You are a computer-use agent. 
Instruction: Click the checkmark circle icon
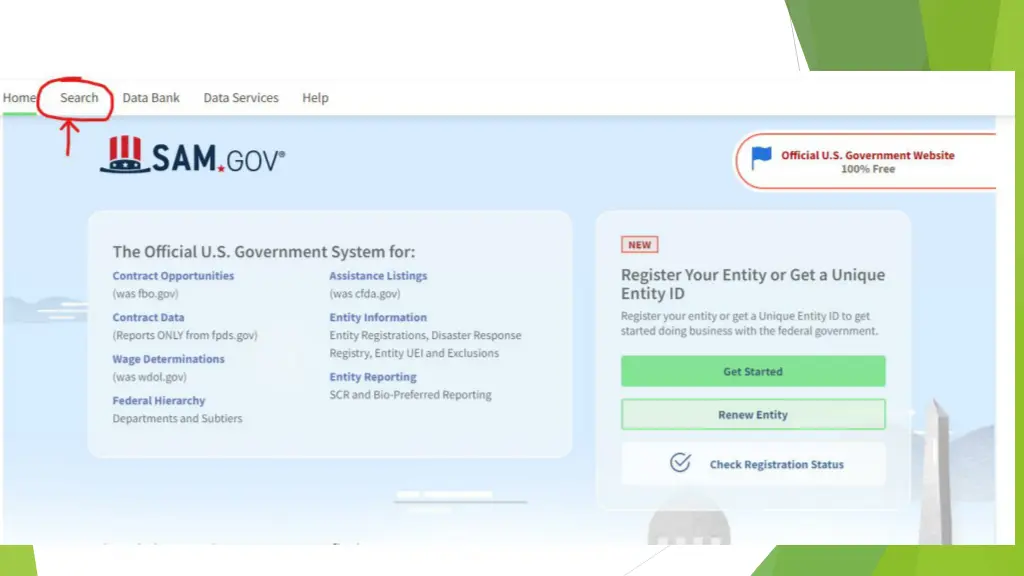point(680,462)
